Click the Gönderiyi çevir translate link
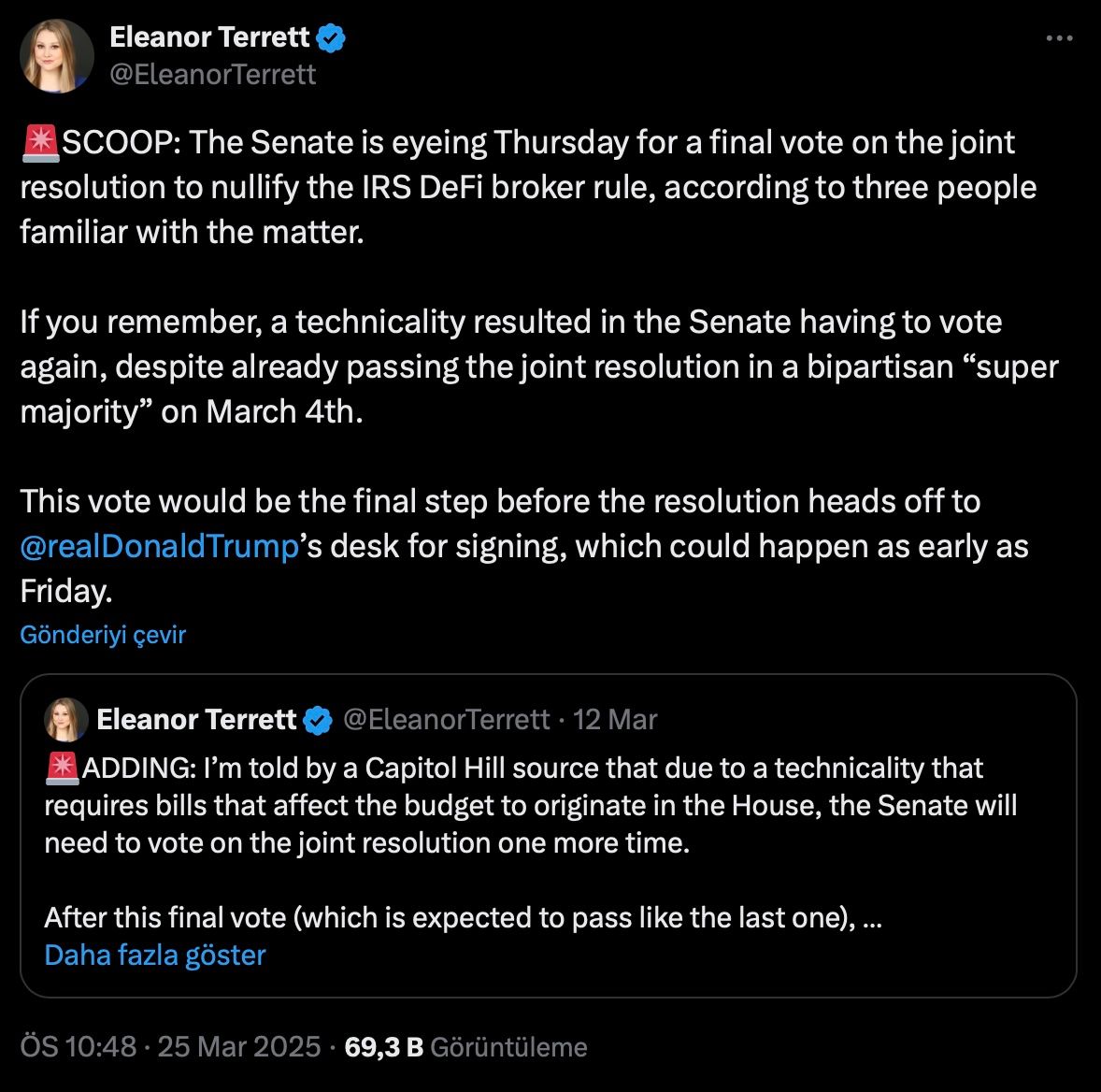Screen dimensions: 1101x1092 (x=103, y=635)
